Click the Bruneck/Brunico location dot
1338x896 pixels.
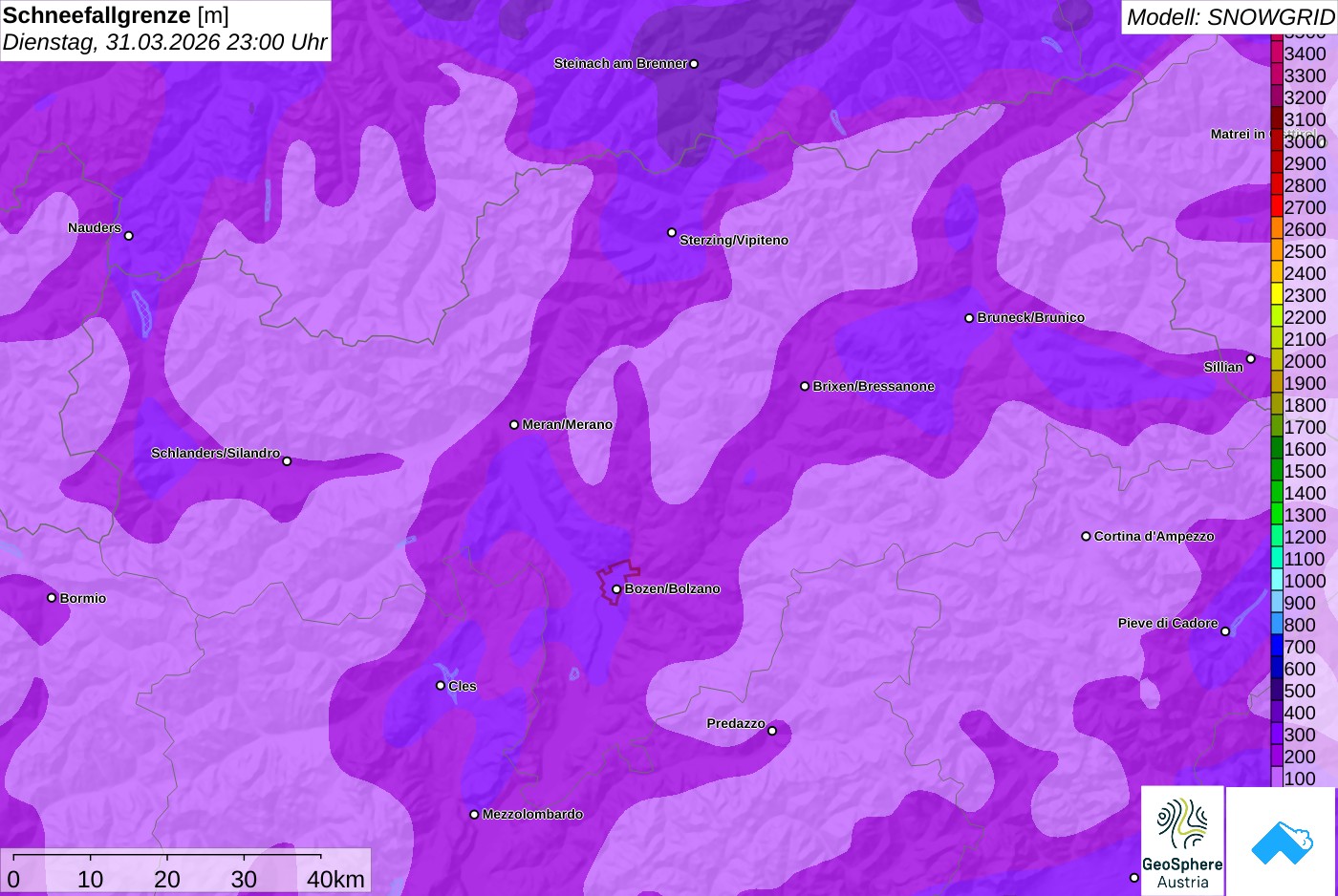point(969,318)
